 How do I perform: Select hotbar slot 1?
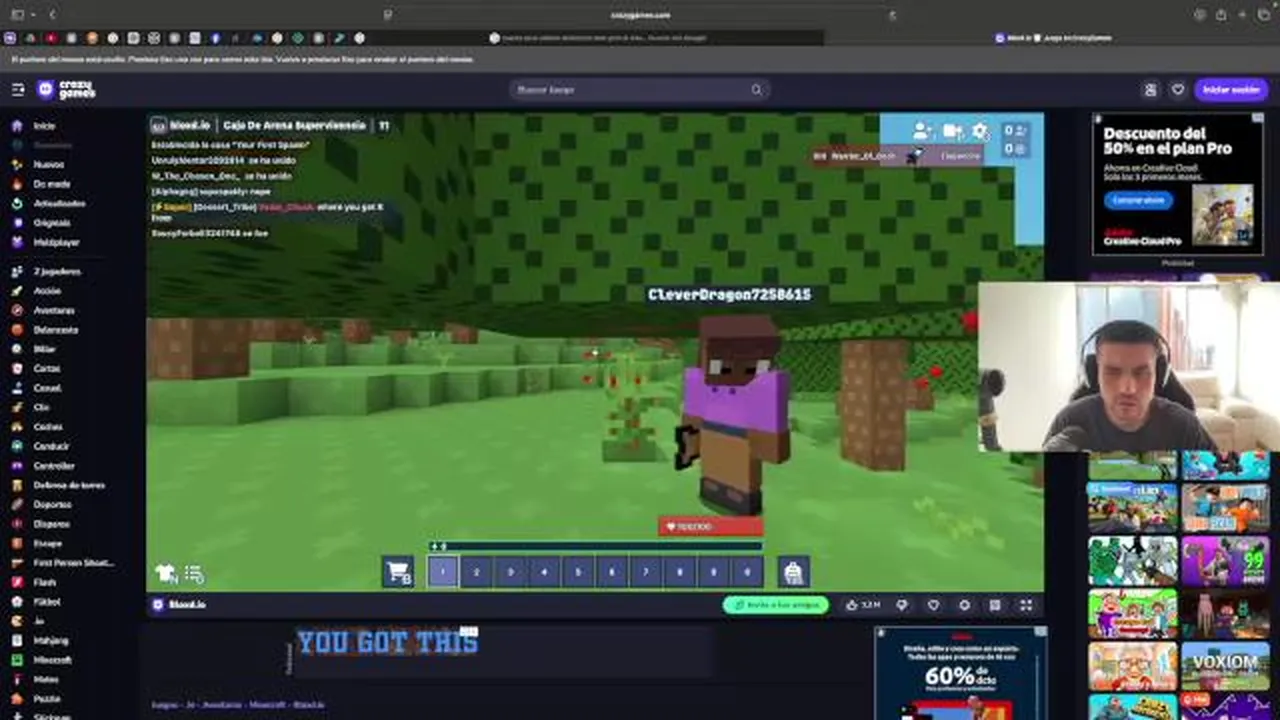443,572
